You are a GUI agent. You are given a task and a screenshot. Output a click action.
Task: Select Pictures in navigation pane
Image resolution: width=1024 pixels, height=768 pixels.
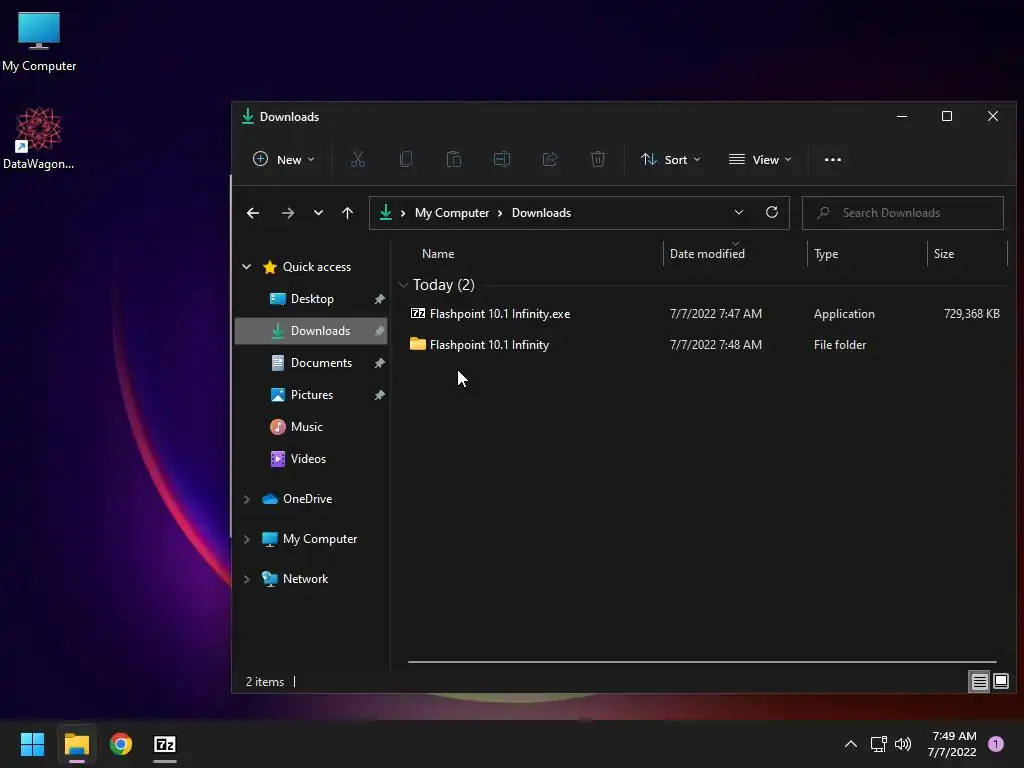coord(312,394)
